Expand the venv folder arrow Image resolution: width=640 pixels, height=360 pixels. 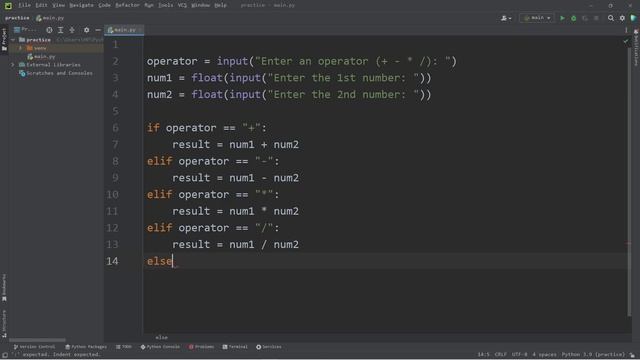point(20,48)
